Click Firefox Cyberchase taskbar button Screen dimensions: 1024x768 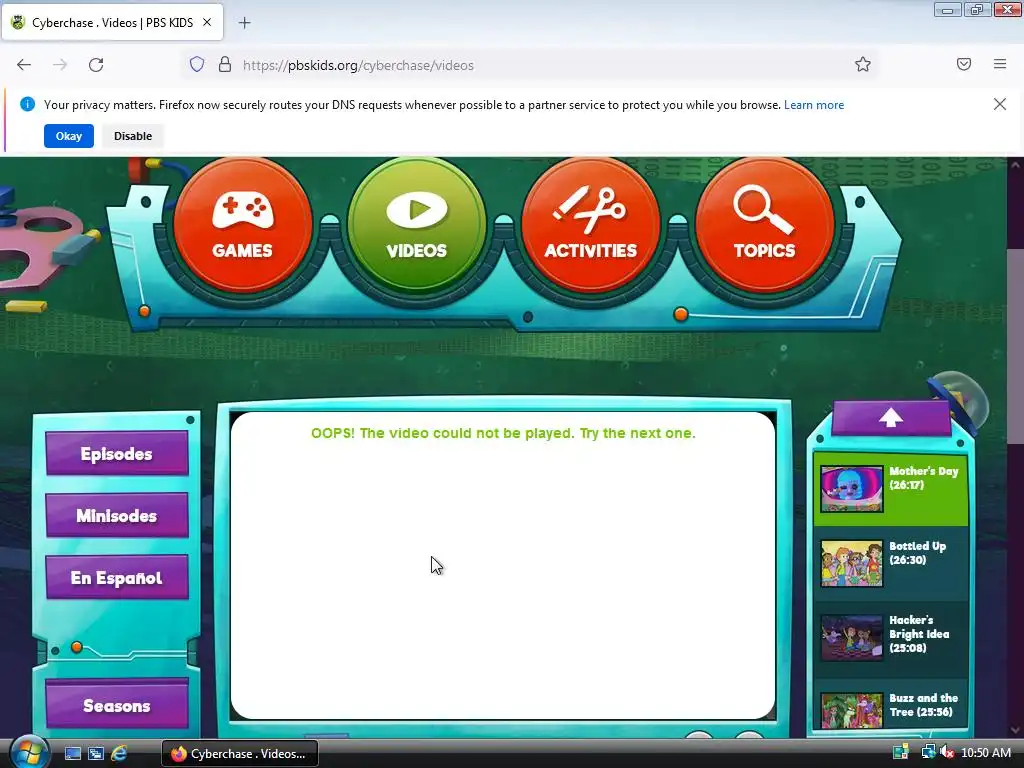click(x=240, y=754)
